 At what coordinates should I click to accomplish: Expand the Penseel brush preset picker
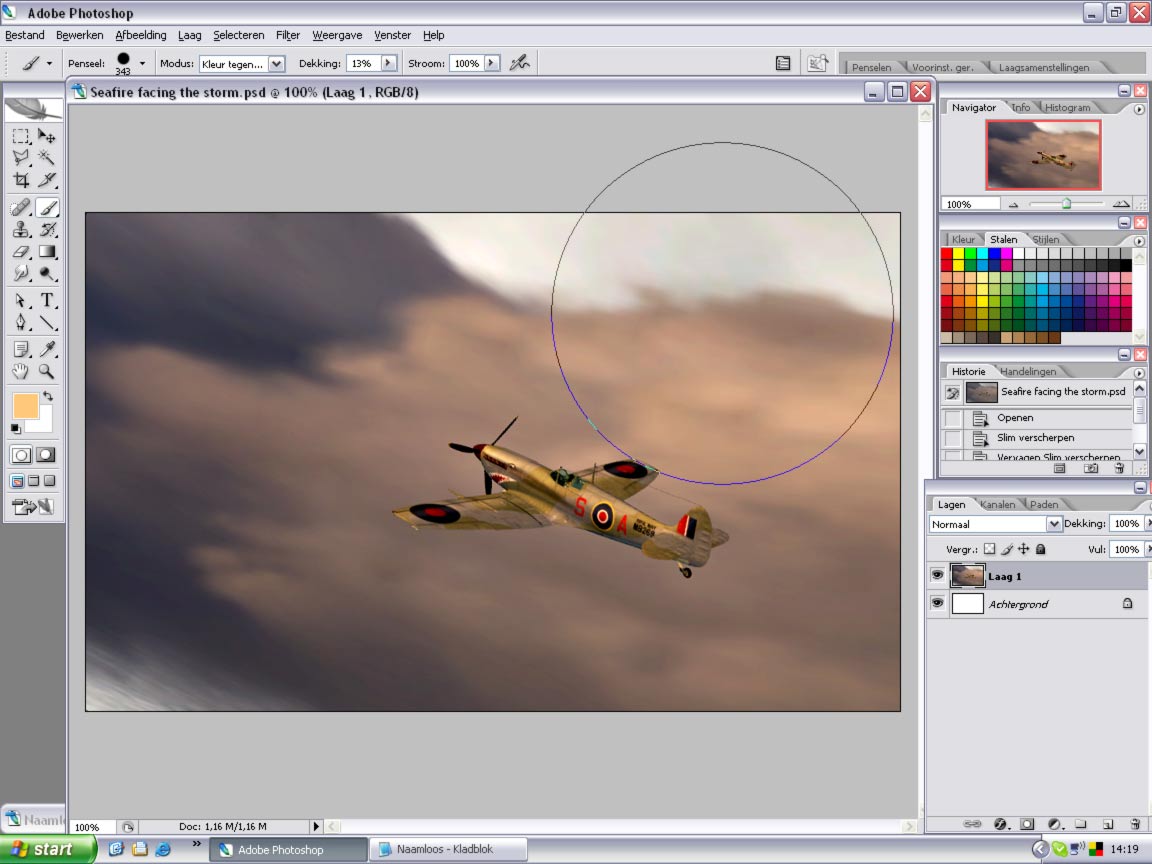tap(142, 63)
